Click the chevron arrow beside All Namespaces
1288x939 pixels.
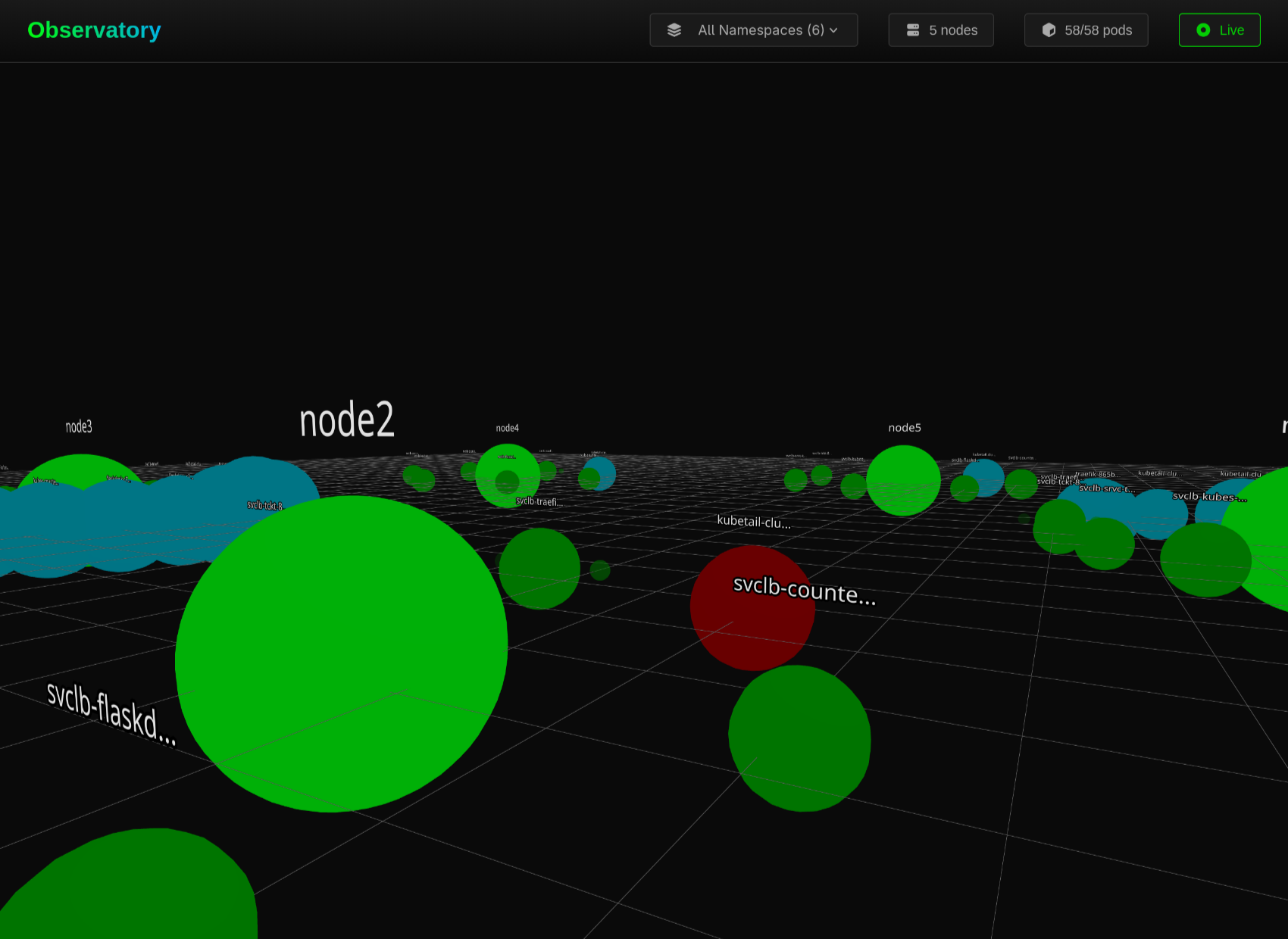833,30
